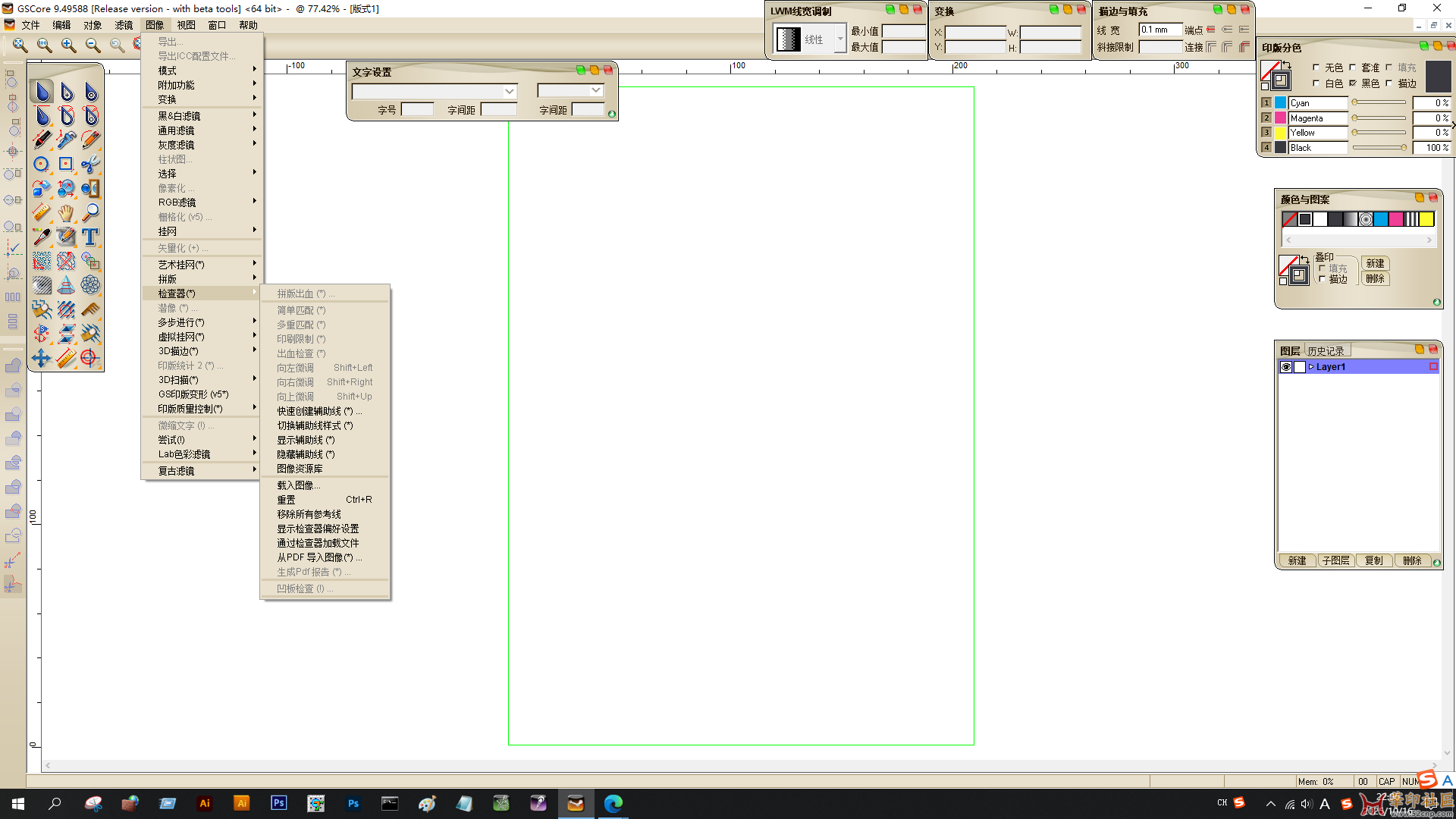Select the Text tool
The width and height of the screenshot is (1456, 819).
click(x=90, y=237)
